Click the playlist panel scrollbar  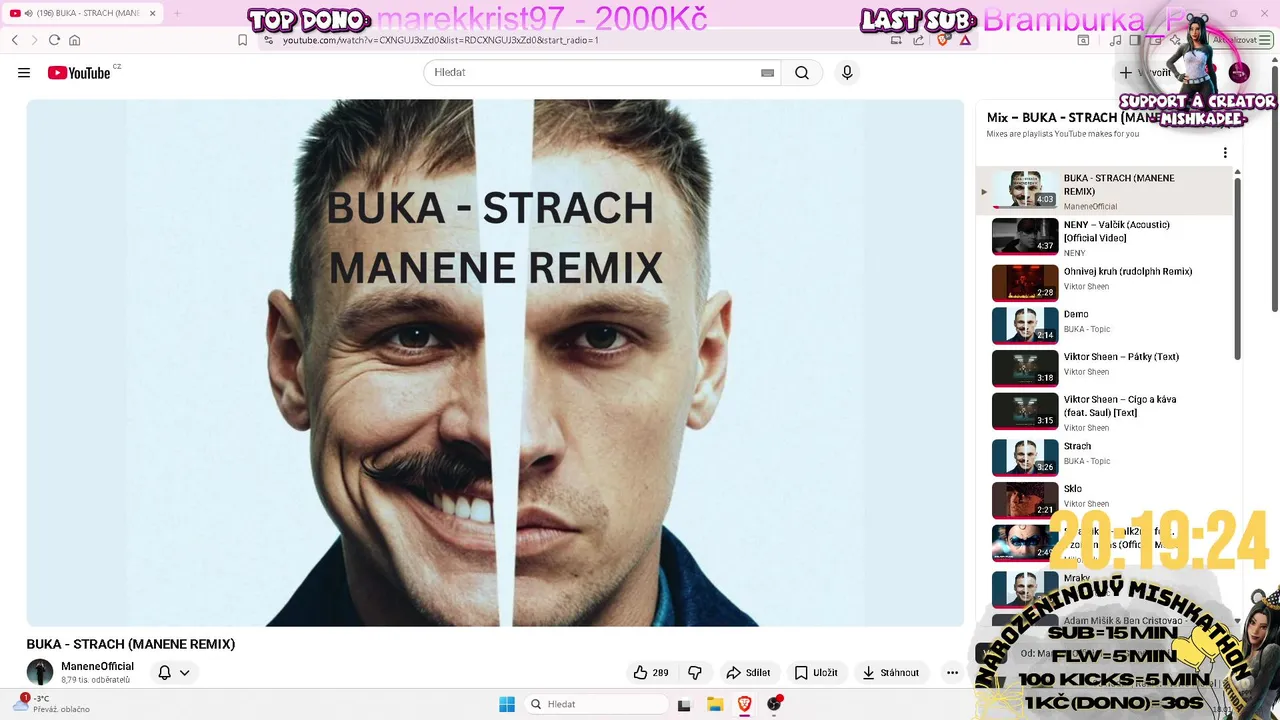click(x=1237, y=270)
